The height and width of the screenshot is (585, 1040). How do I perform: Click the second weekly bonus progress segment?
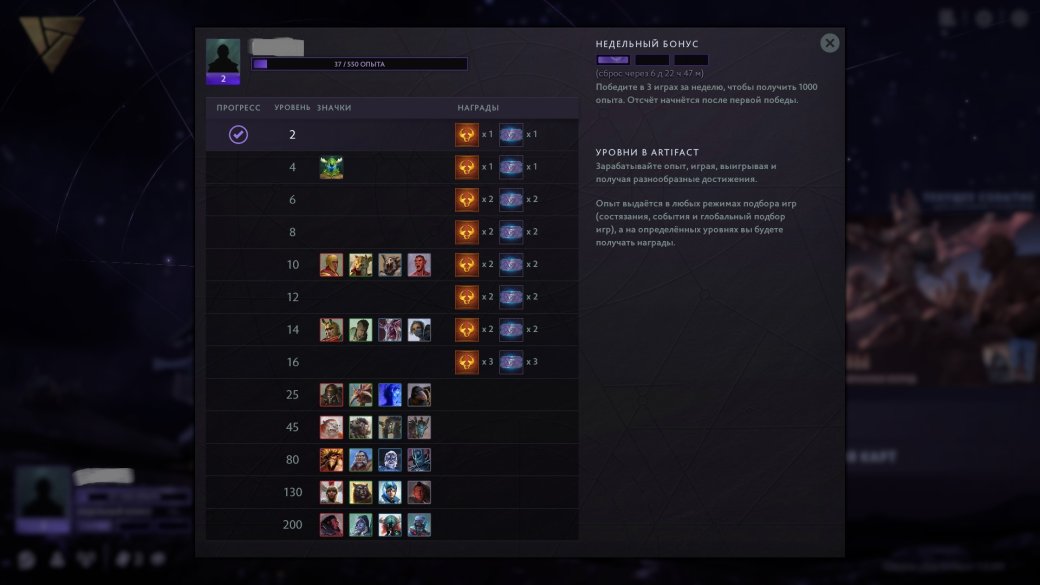coord(652,60)
